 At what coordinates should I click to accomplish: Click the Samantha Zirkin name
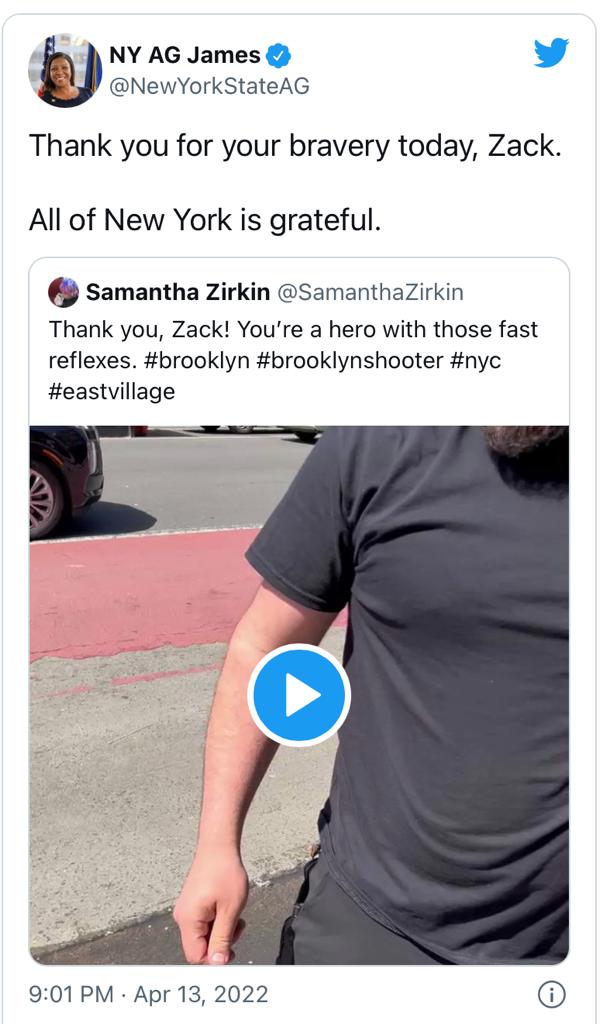[x=178, y=292]
